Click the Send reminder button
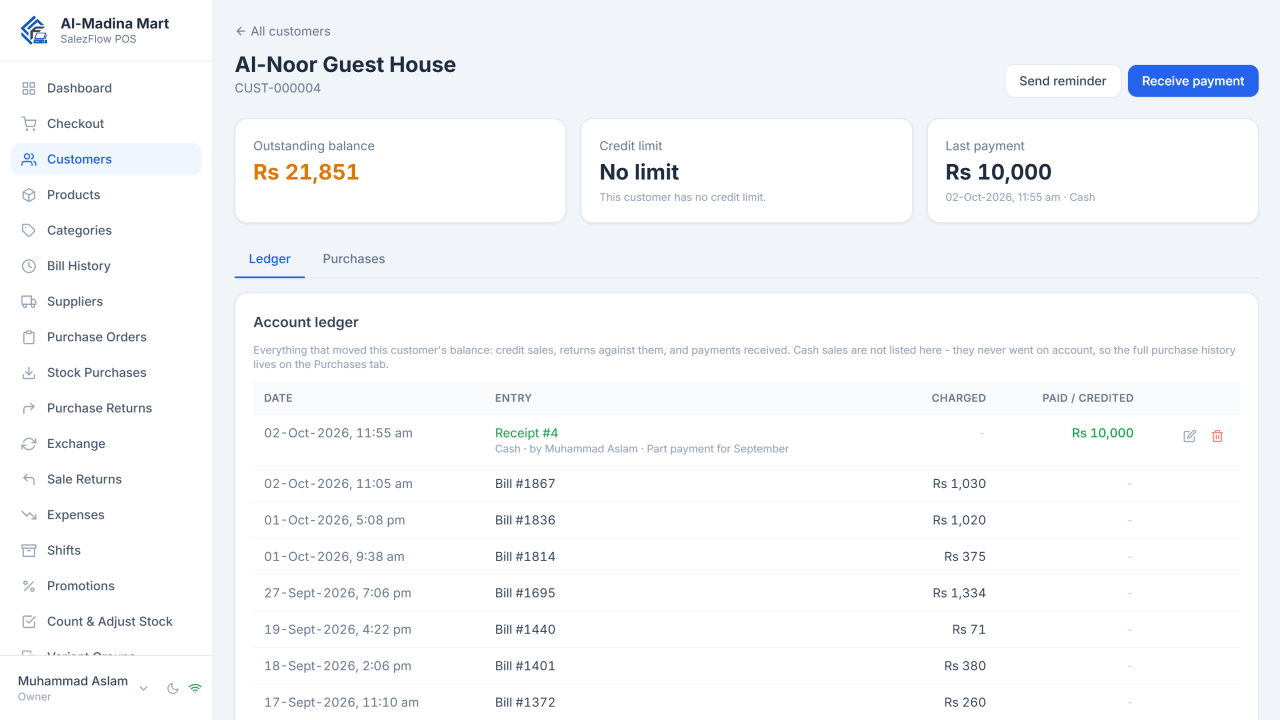 [1062, 81]
